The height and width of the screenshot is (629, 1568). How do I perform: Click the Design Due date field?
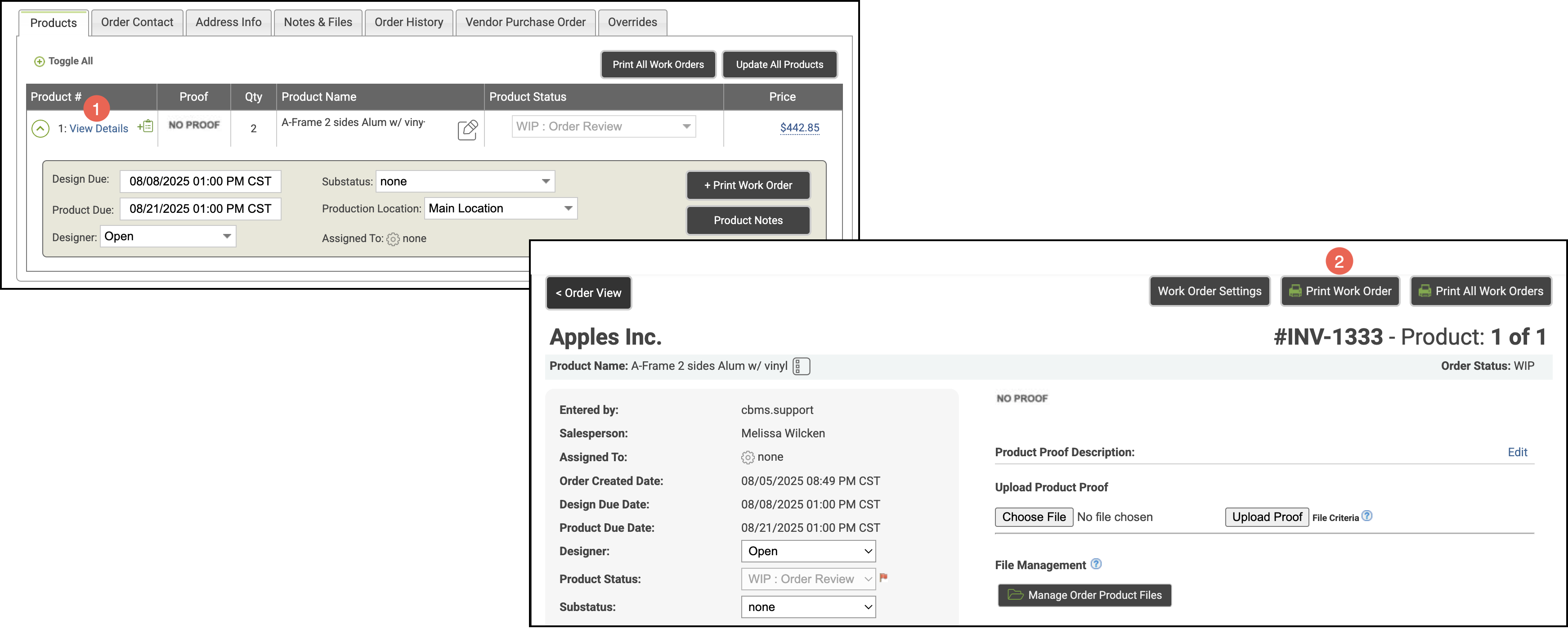click(200, 181)
